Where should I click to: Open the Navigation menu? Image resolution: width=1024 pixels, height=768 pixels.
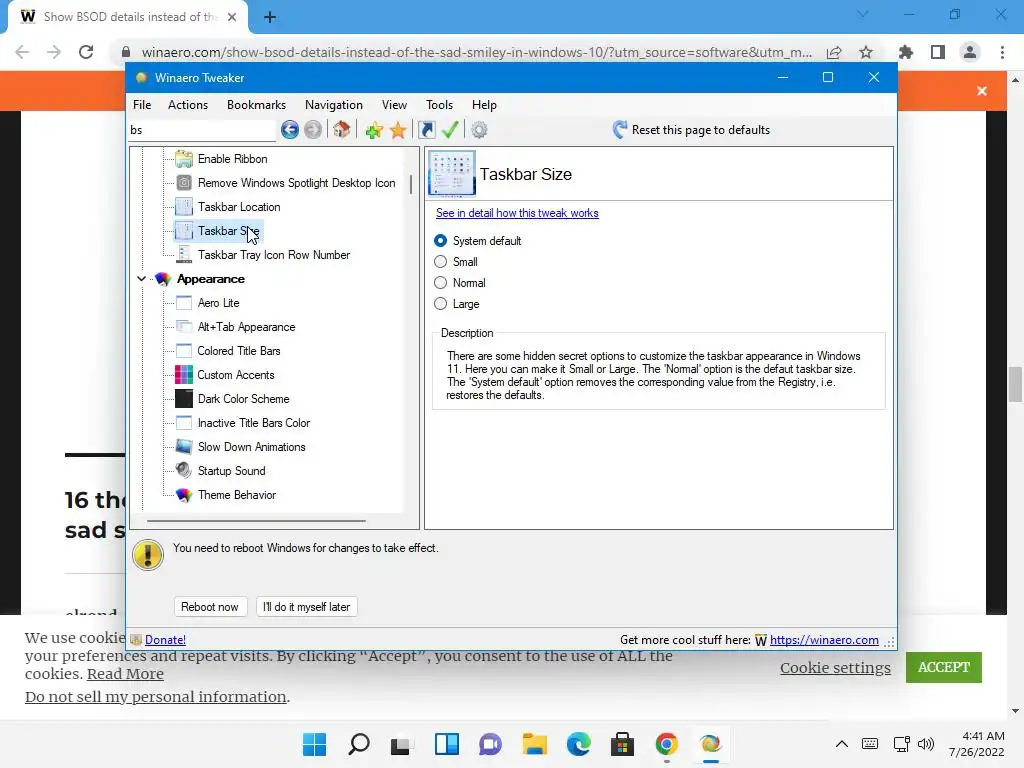coord(334,104)
